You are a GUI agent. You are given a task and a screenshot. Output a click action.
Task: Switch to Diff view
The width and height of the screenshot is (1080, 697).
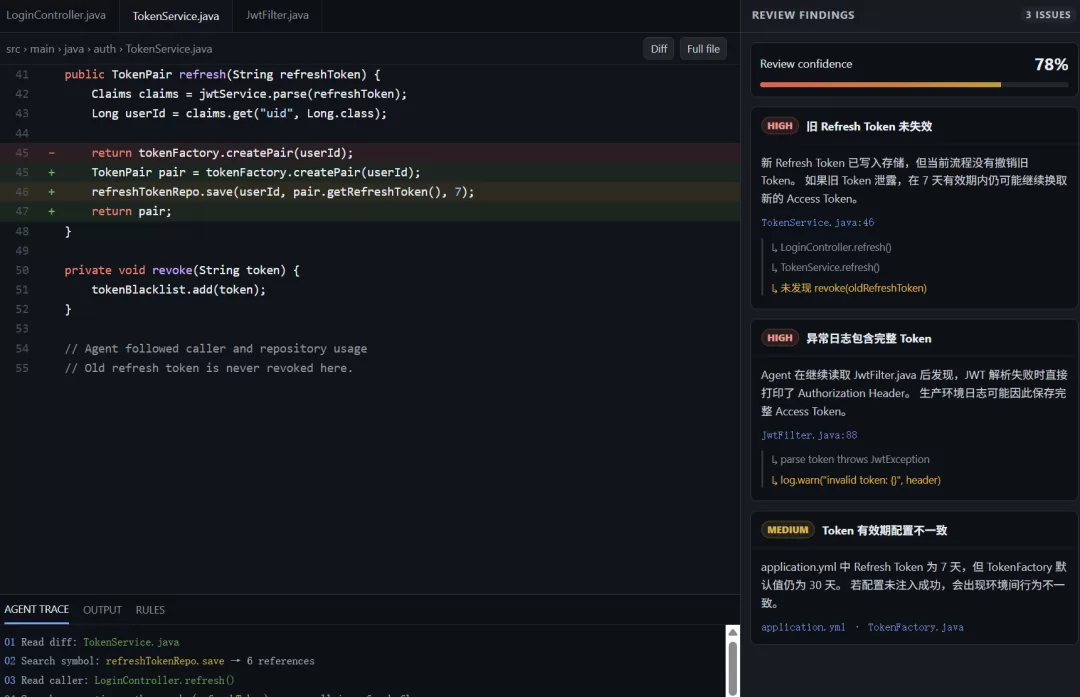point(658,49)
